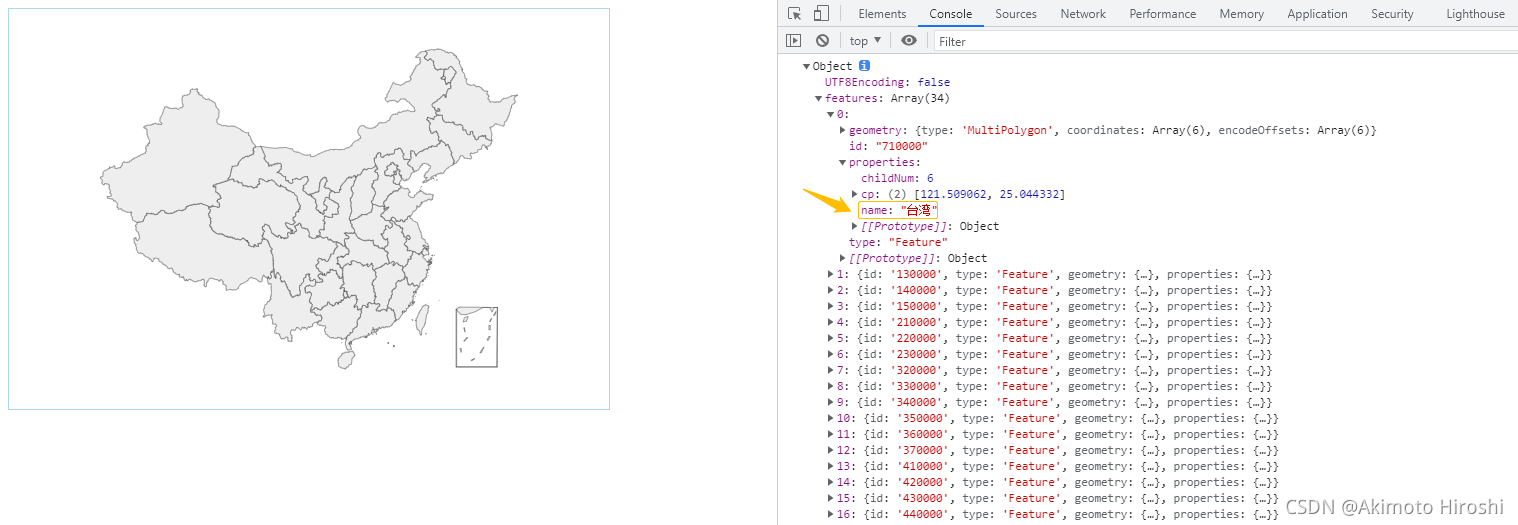The image size is (1518, 525).
Task: Open the Application tab
Action: [1317, 14]
